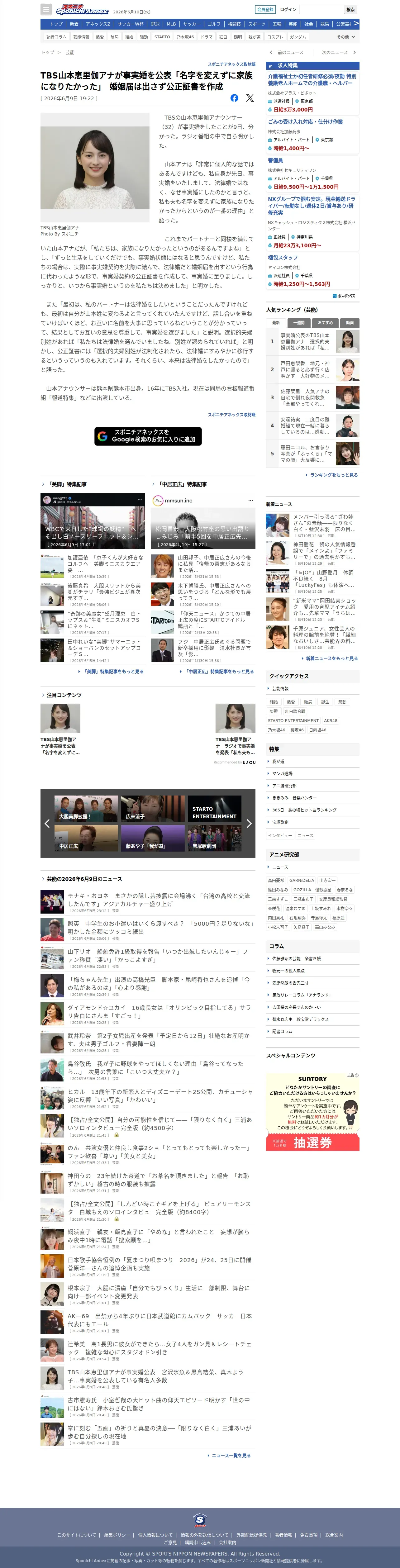Open the main article photo of 山本恵里伽
The image size is (400, 1568).
tap(95, 167)
